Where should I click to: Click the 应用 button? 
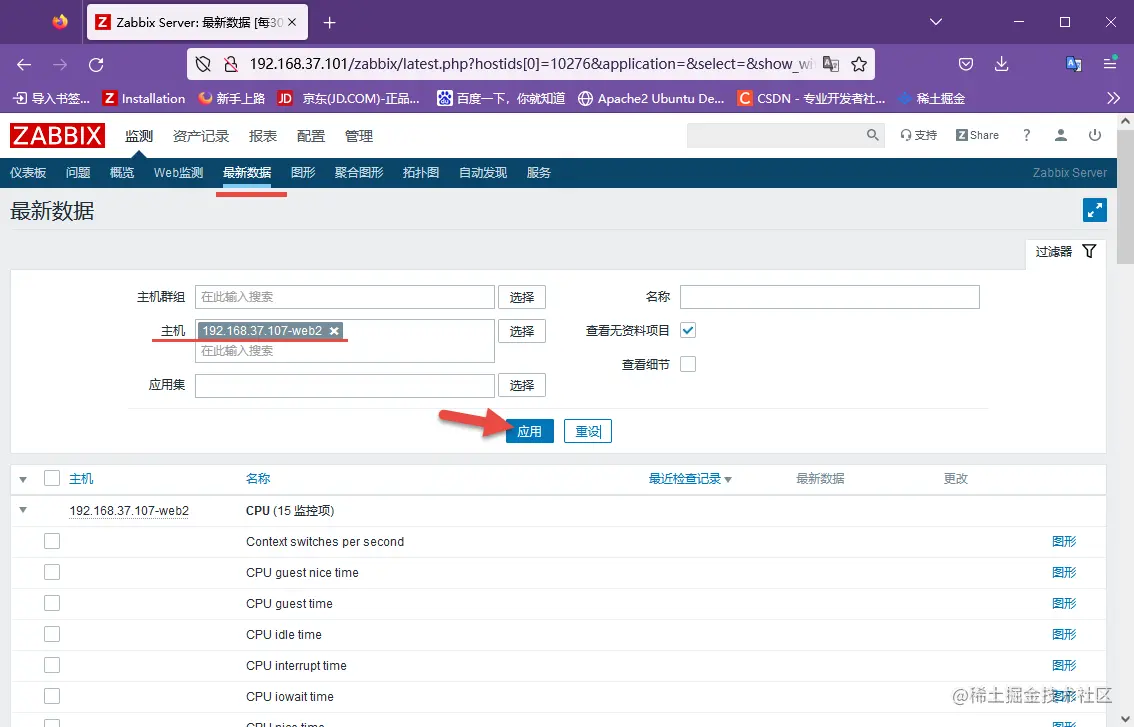tap(529, 431)
